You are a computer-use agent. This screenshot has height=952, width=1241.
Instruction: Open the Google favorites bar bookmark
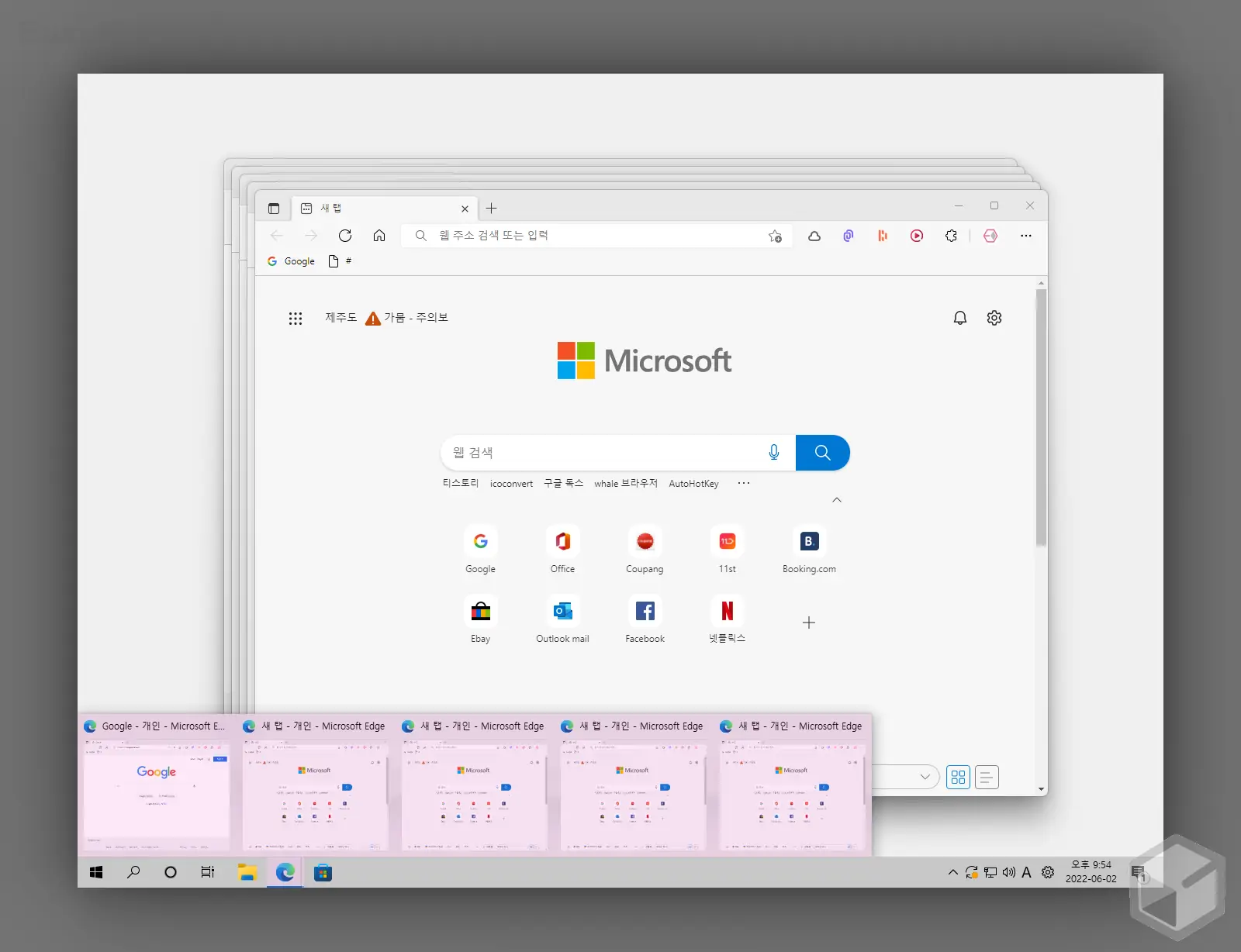pos(291,261)
